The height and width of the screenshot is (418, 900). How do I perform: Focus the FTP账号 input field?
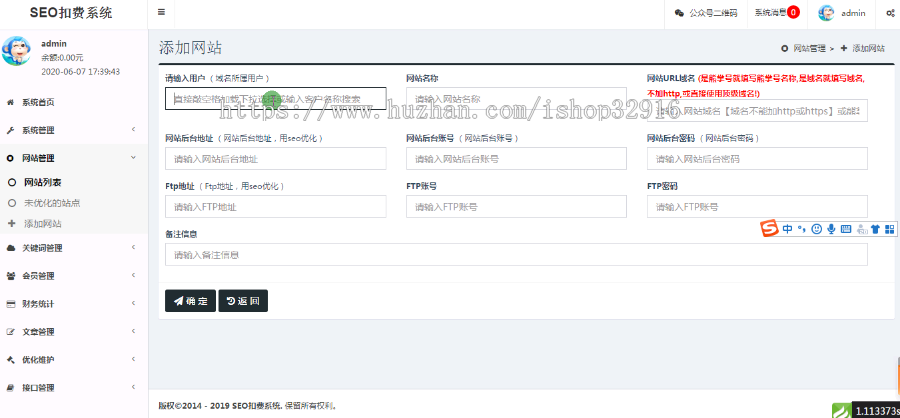[x=516, y=207]
